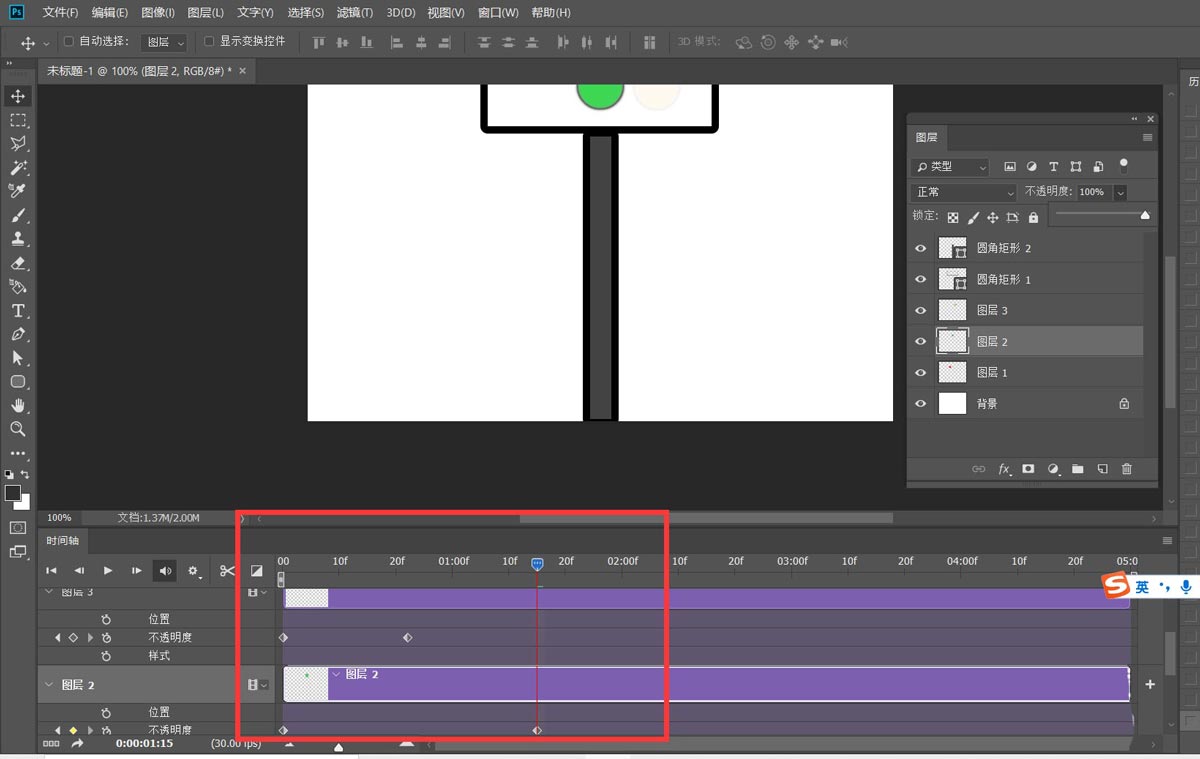Image resolution: width=1200 pixels, height=759 pixels.
Task: Click the timeline split-at-playhead scissors icon
Action: point(227,571)
